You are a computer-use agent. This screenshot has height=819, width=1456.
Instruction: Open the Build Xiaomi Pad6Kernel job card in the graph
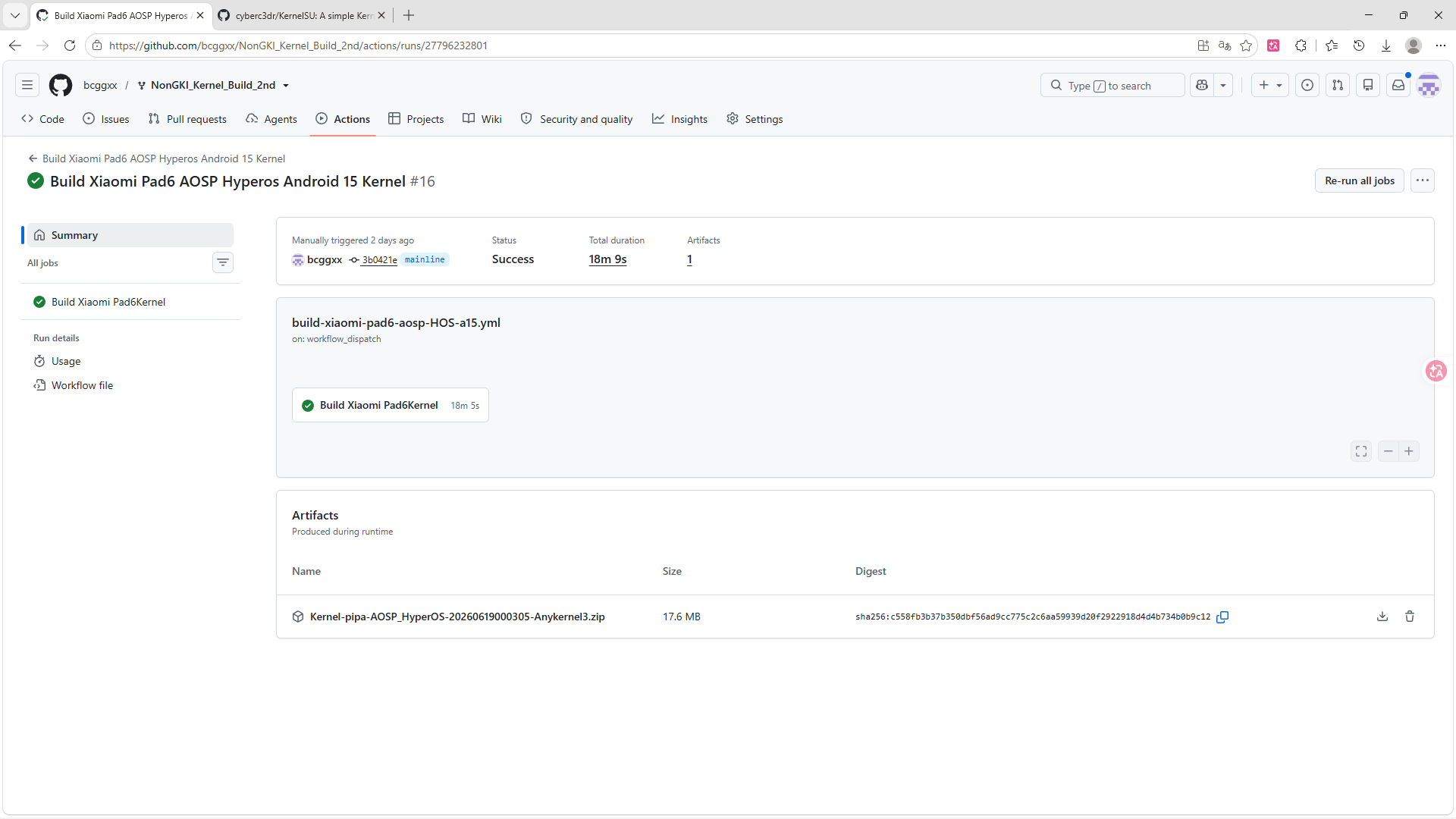(391, 405)
